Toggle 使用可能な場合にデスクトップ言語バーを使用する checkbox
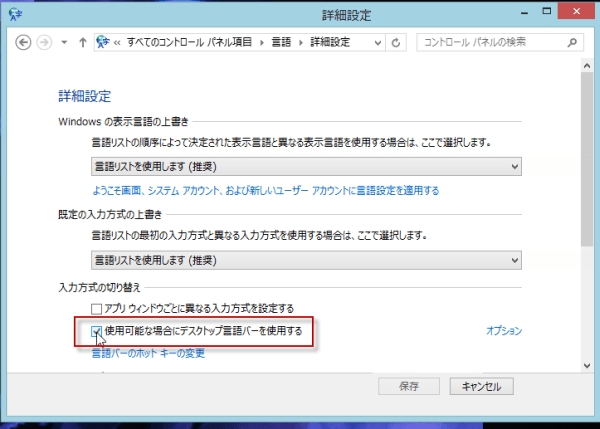Image resolution: width=600 pixels, height=429 pixels. pos(96,331)
